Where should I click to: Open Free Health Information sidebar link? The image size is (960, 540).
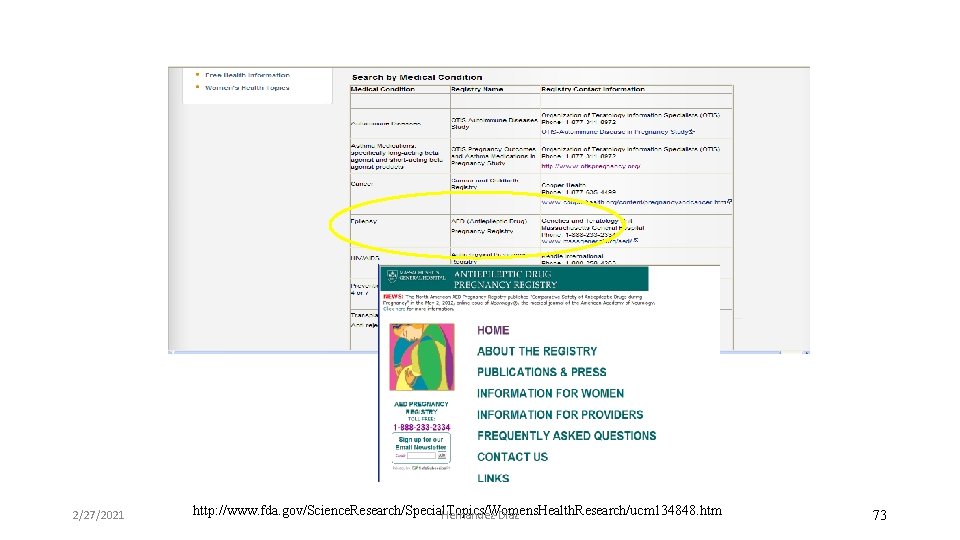(247, 75)
